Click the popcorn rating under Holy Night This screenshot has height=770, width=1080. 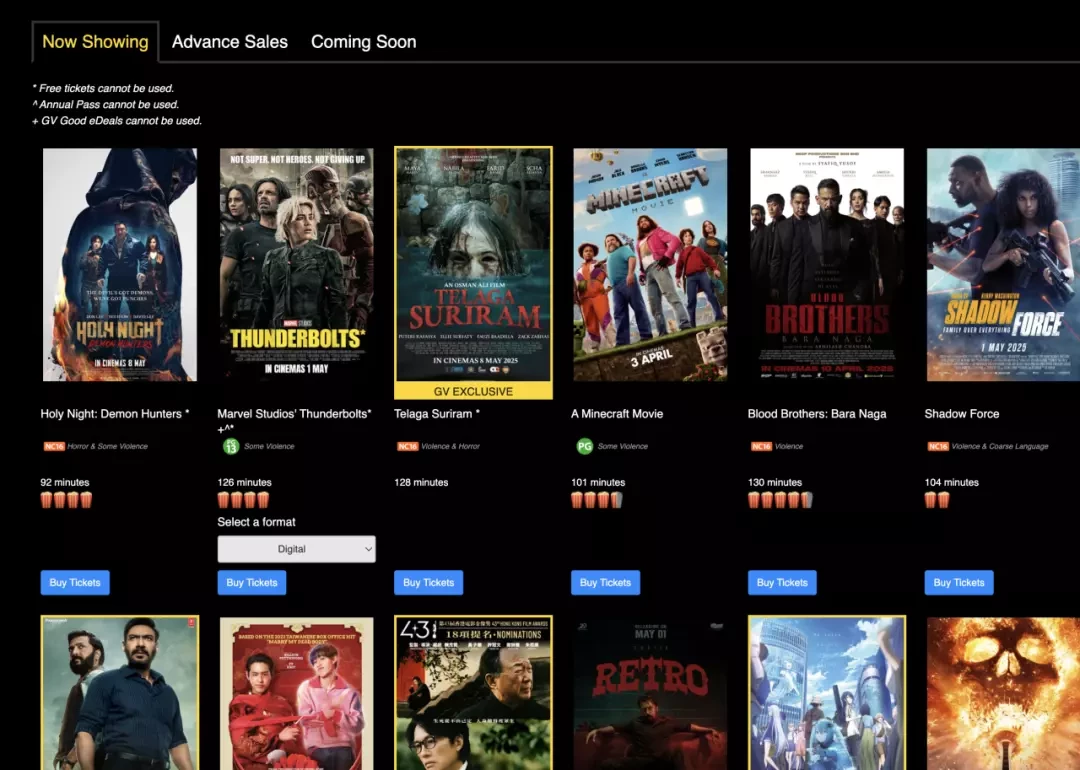pyautogui.click(x=66, y=500)
